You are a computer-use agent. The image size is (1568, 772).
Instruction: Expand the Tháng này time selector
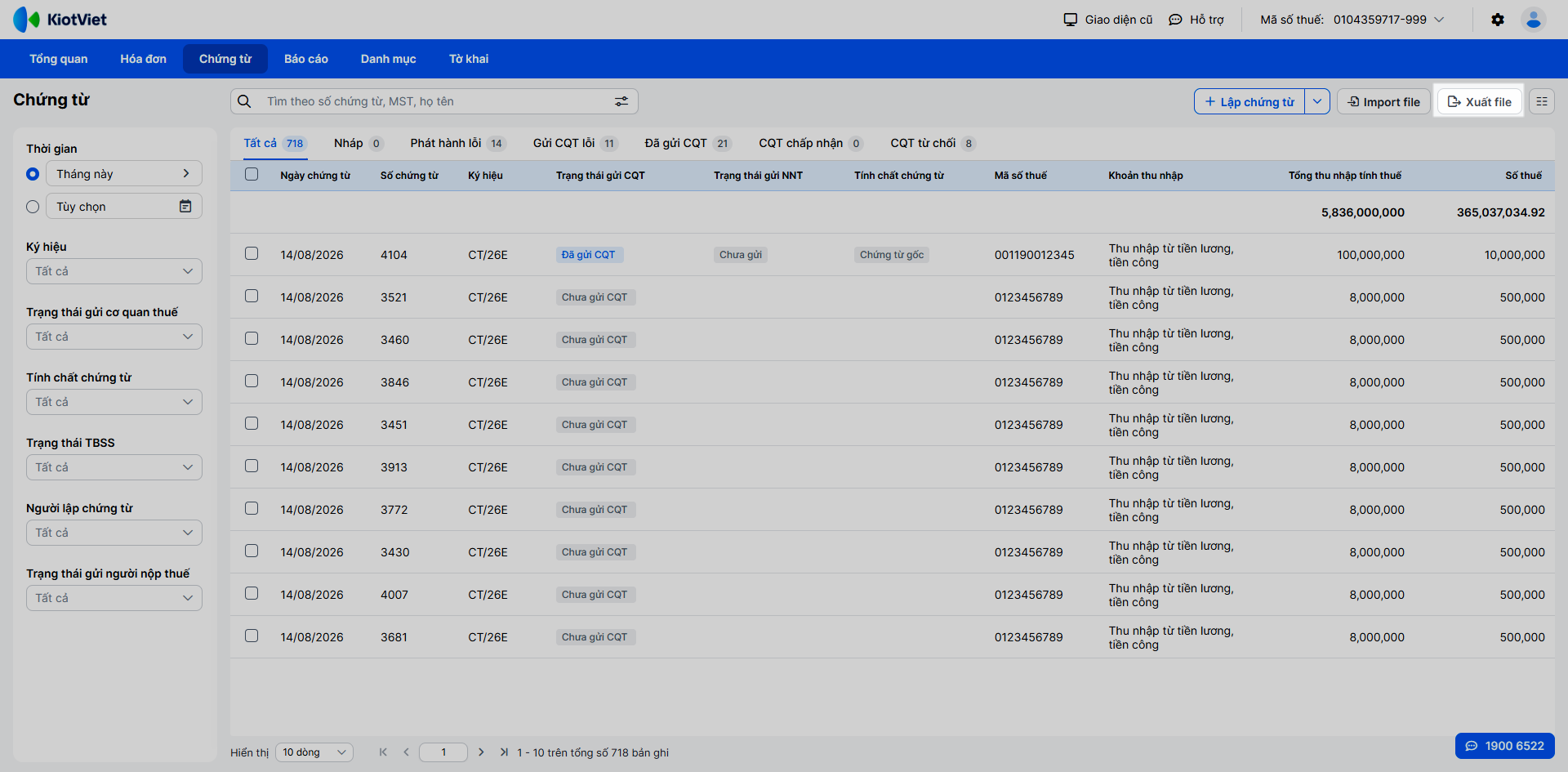click(124, 173)
